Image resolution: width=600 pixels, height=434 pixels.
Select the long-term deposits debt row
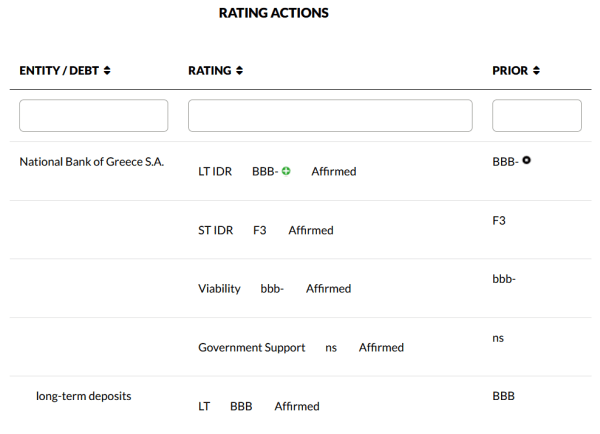[x=83, y=396]
